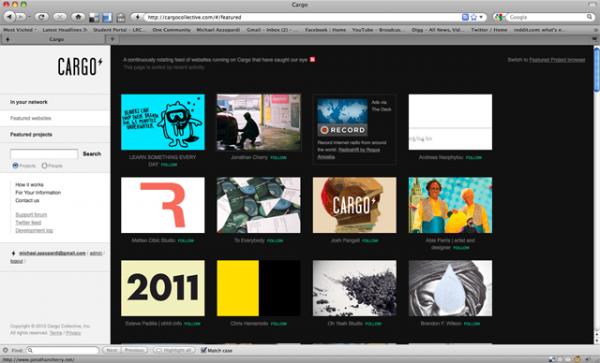This screenshot has height=363, width=600.
Task: Go to the Home page icon
Action: tap(78, 17)
